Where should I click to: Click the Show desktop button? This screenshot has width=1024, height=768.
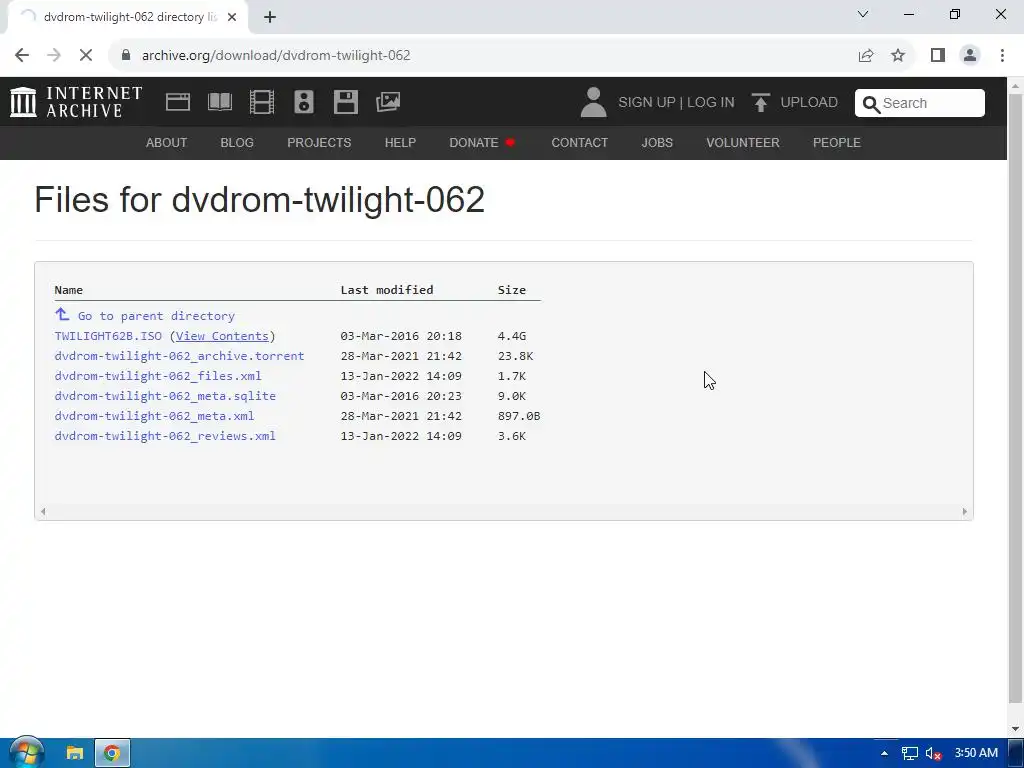point(1016,753)
